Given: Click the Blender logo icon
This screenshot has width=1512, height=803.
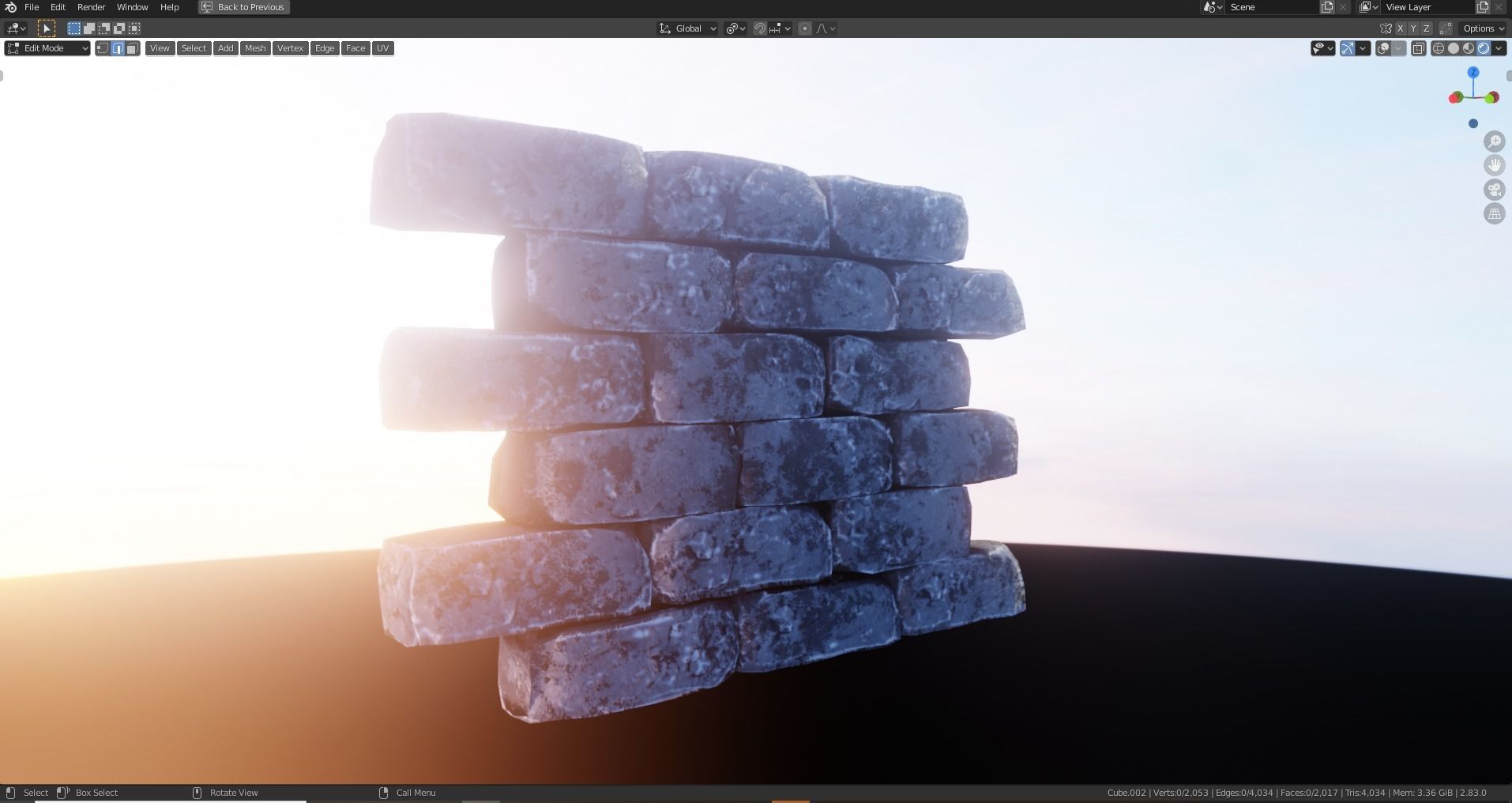Looking at the screenshot, I should click(11, 7).
